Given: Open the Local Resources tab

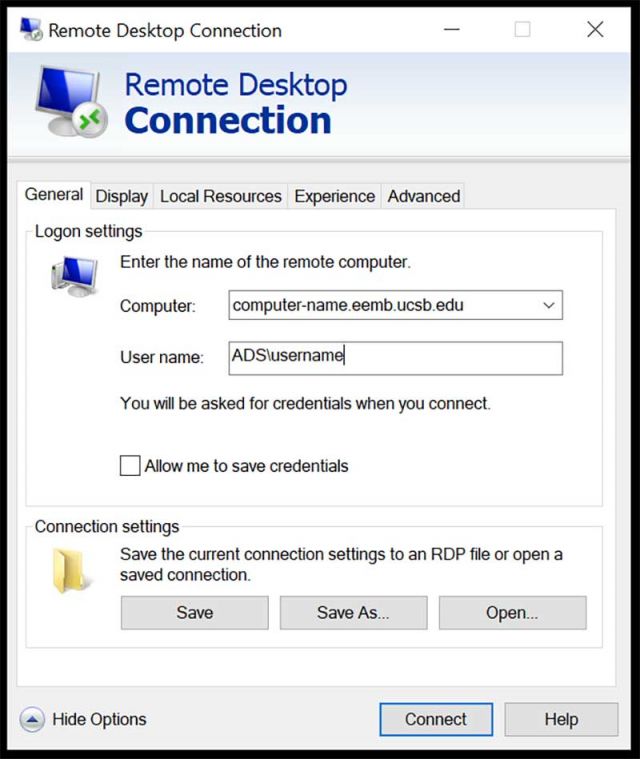Looking at the screenshot, I should pyautogui.click(x=221, y=196).
